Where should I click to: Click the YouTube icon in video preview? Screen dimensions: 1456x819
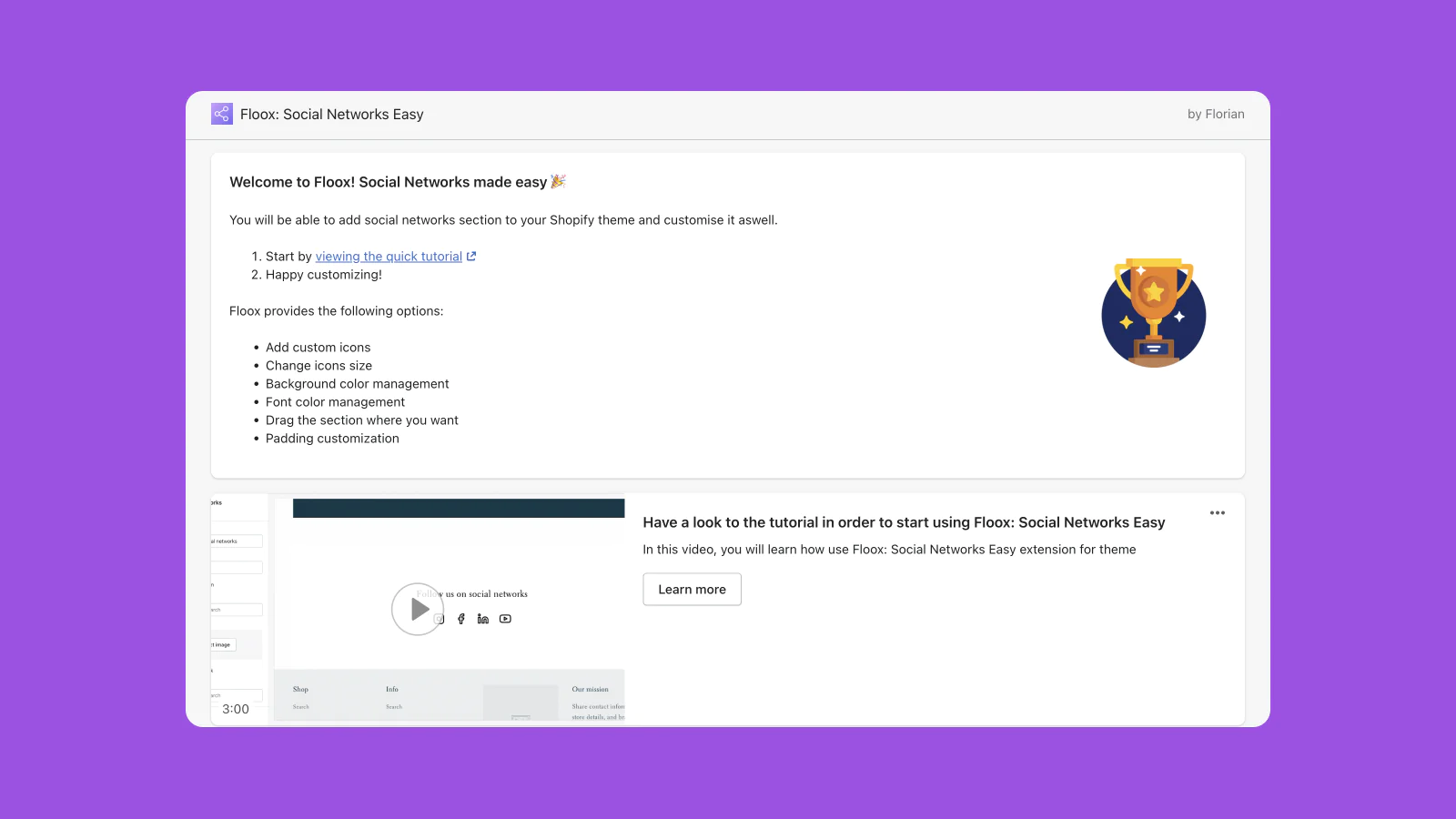point(505,619)
